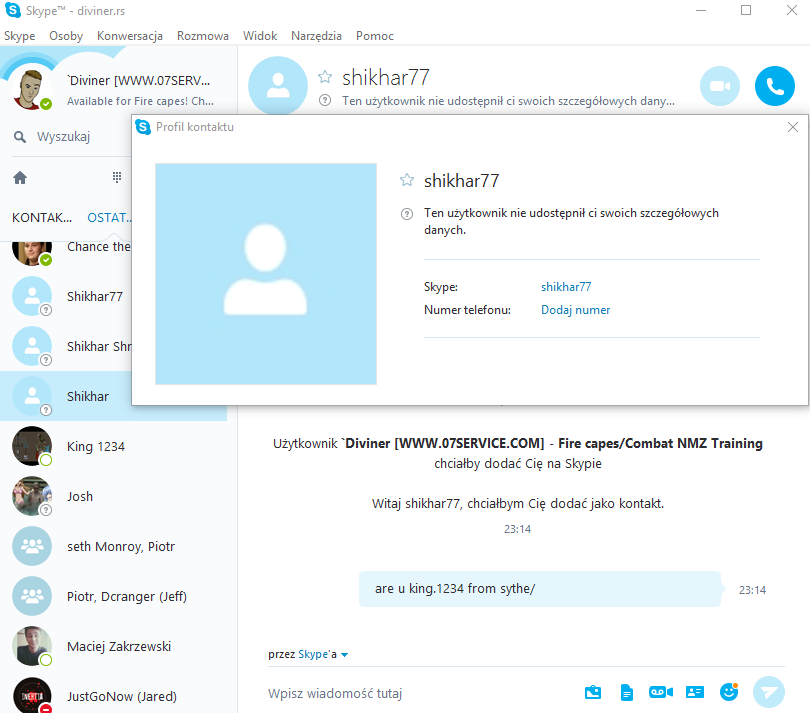Screen dimensions: 810x713
Task: Open seth Monroy, Piotr group chat
Action: coord(114,546)
